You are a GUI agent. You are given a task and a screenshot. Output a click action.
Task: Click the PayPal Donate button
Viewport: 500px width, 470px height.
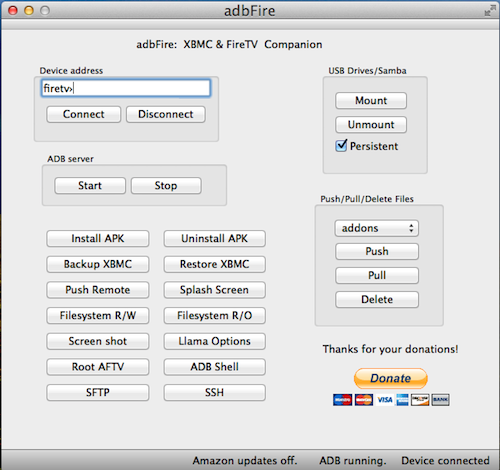pos(391,378)
